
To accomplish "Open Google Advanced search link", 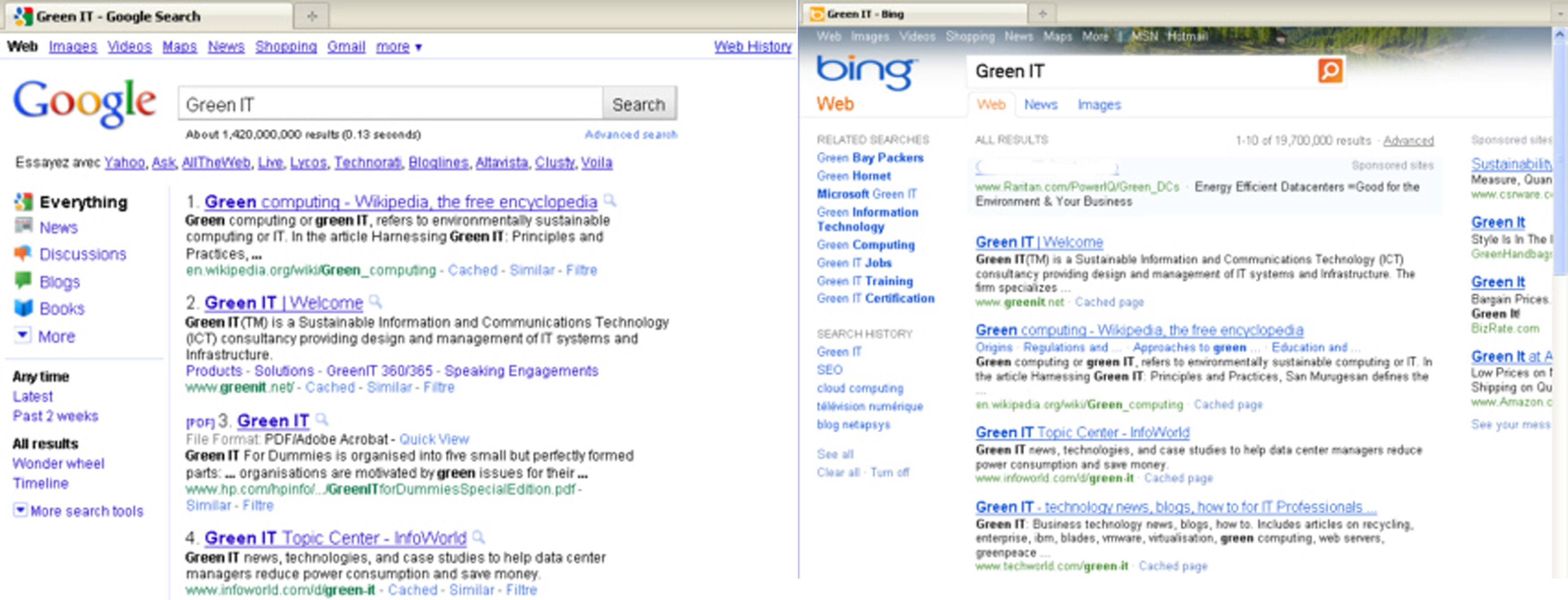I will coord(631,135).
